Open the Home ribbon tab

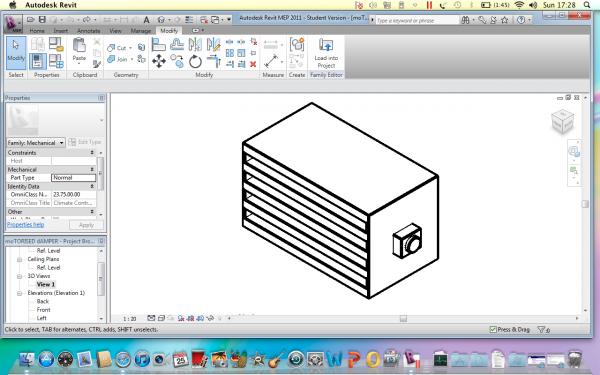point(37,31)
